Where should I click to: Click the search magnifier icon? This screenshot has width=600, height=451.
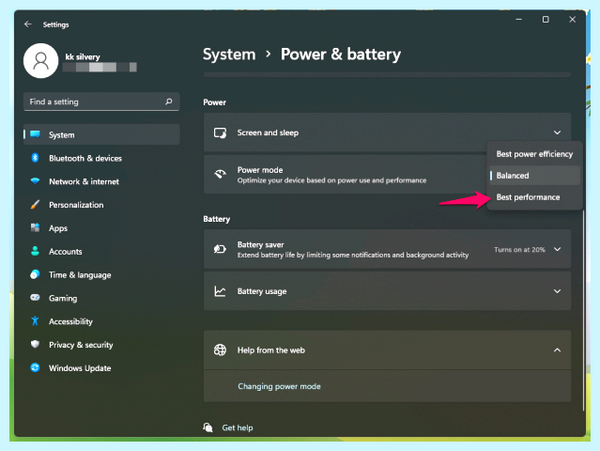pos(169,101)
